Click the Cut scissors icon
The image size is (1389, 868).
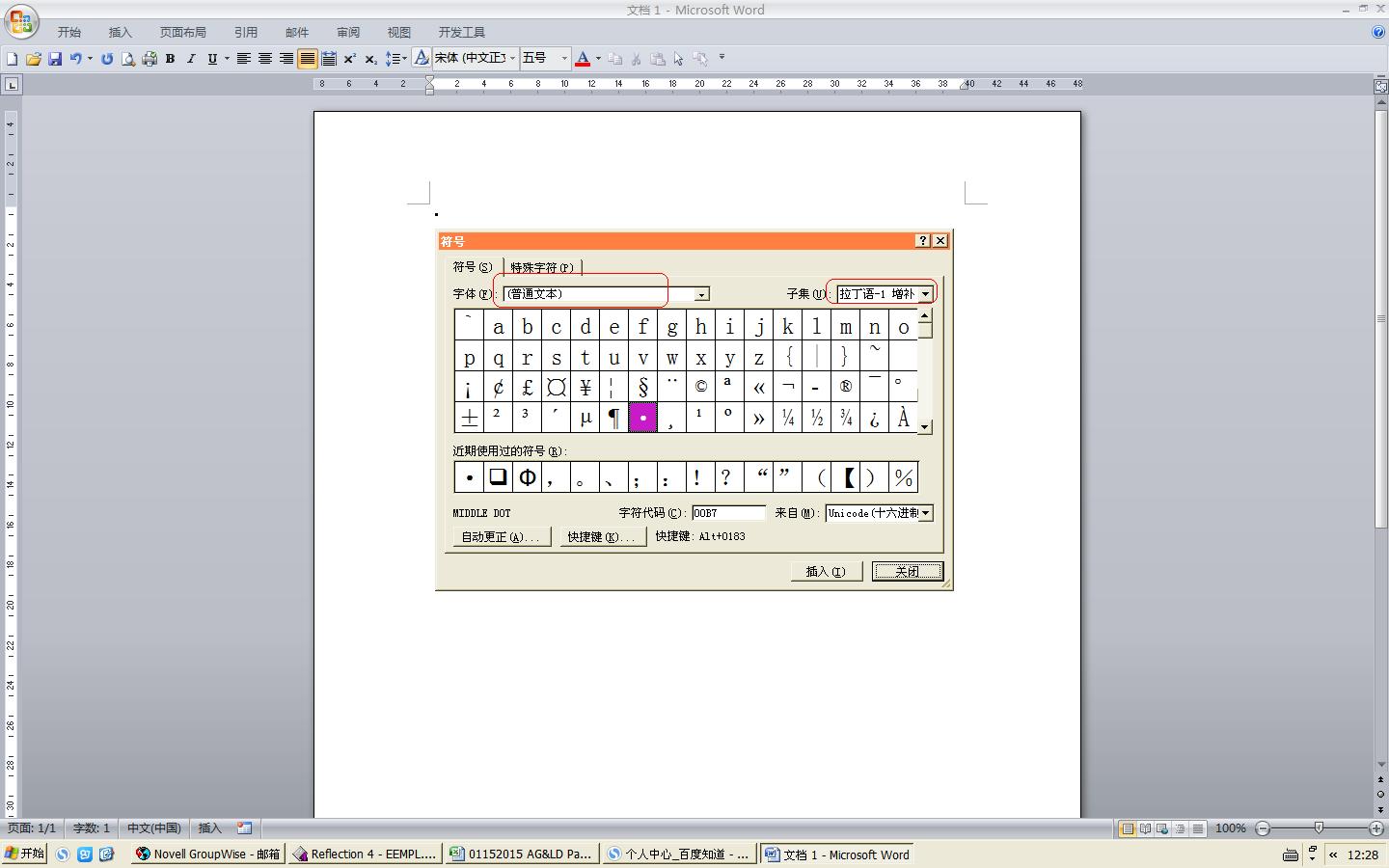pos(637,59)
